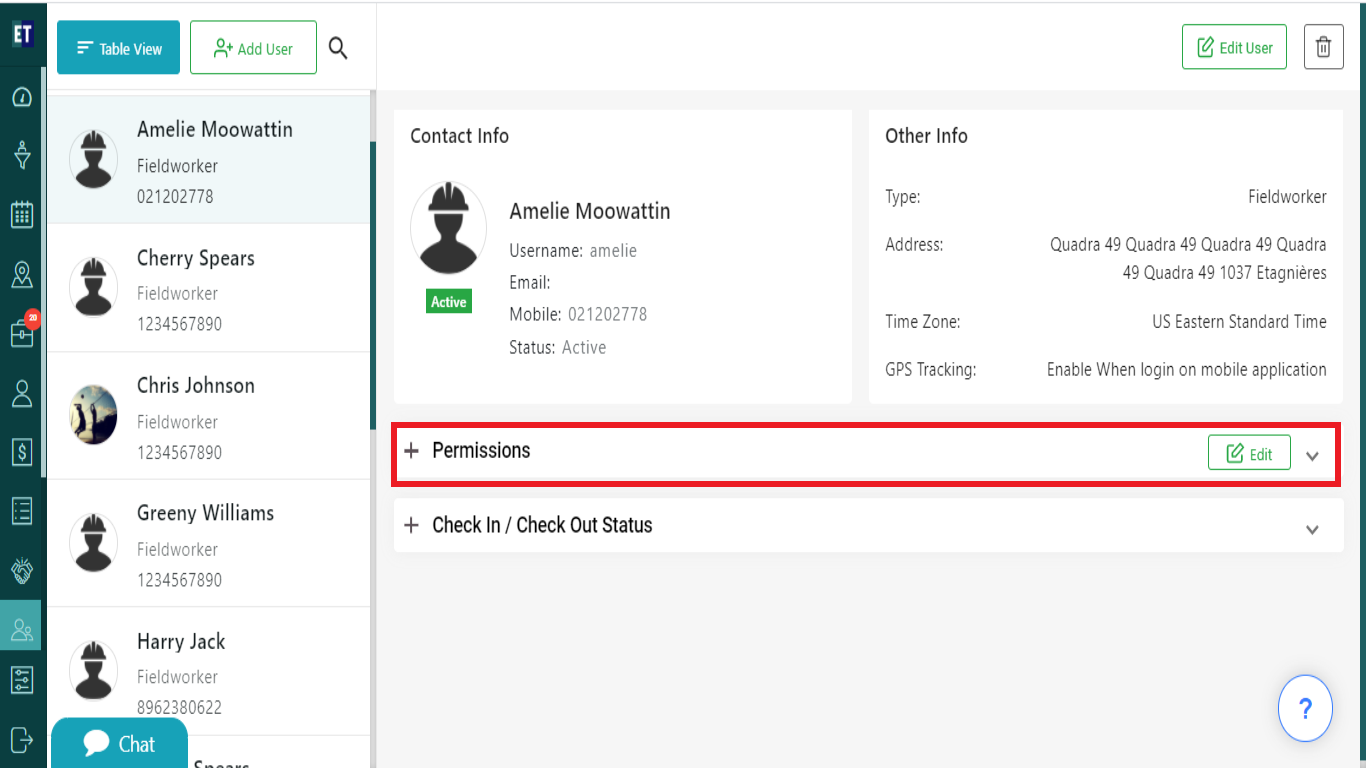This screenshot has height=768, width=1366.
Task: Click Chris Johnson's profile photo
Action: click(x=93, y=415)
